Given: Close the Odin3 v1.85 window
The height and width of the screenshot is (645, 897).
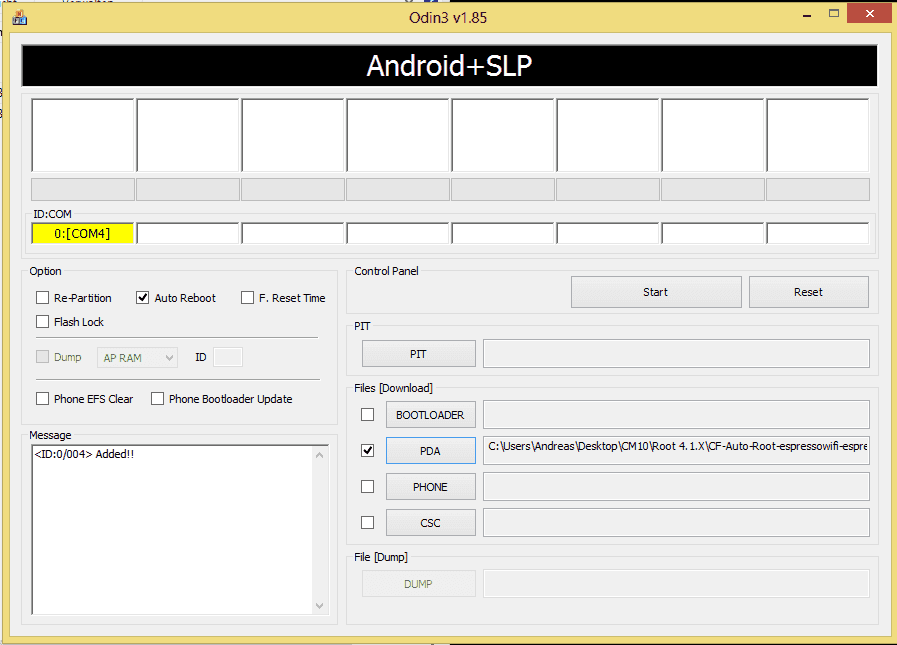Looking at the screenshot, I should tap(870, 14).
